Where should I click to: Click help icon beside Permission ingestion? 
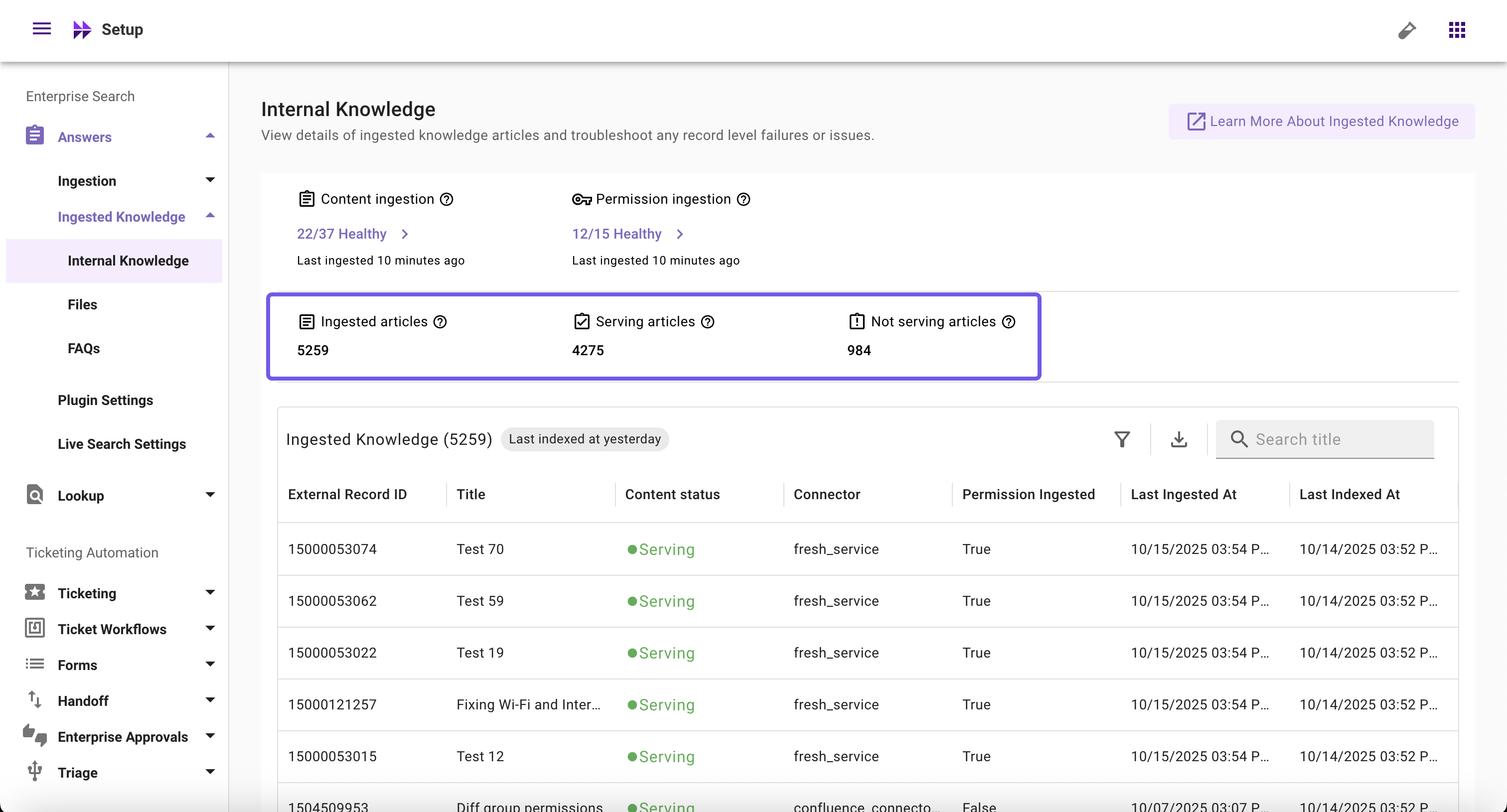coord(743,199)
